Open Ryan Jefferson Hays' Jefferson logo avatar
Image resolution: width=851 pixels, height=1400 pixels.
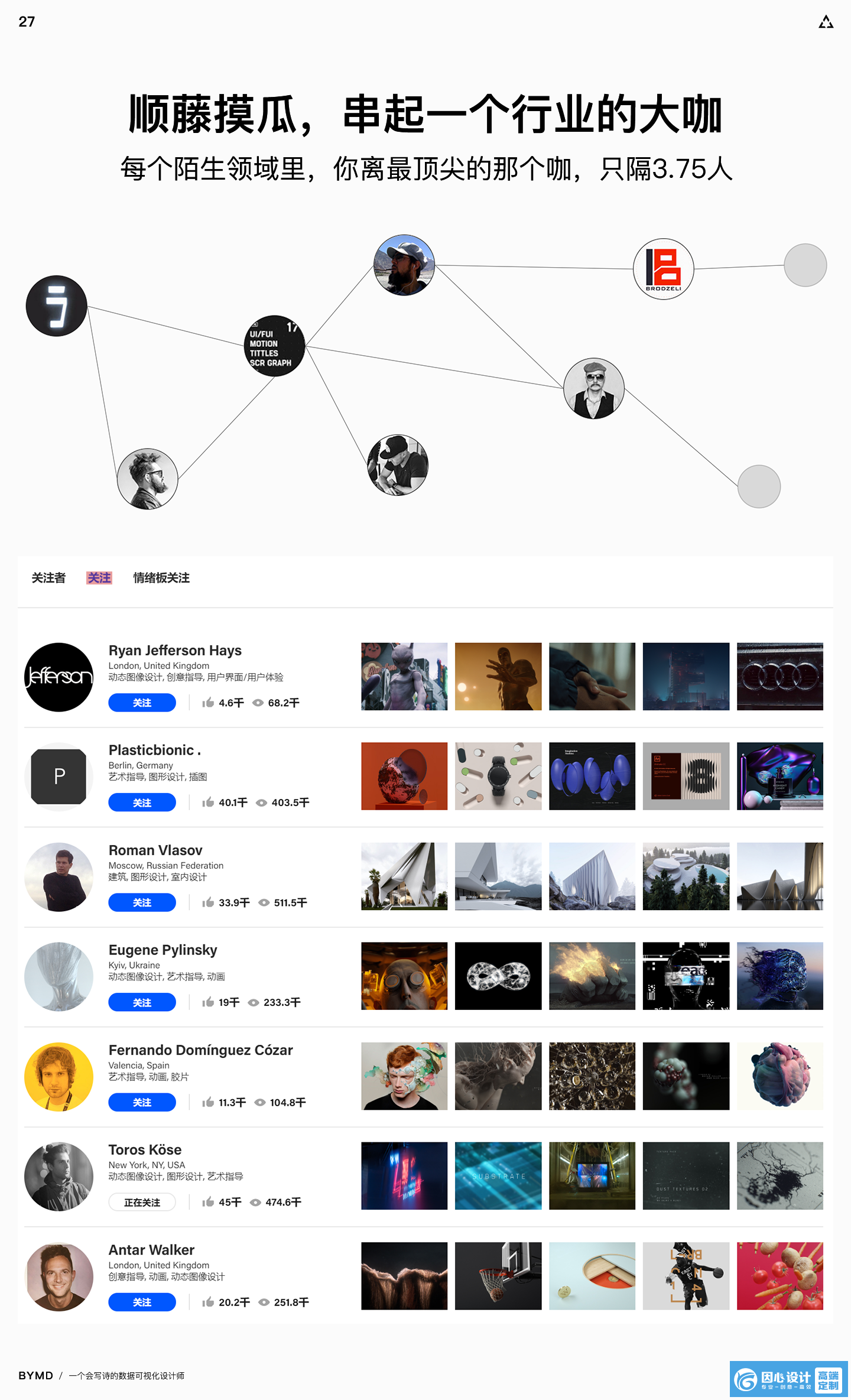(x=59, y=677)
